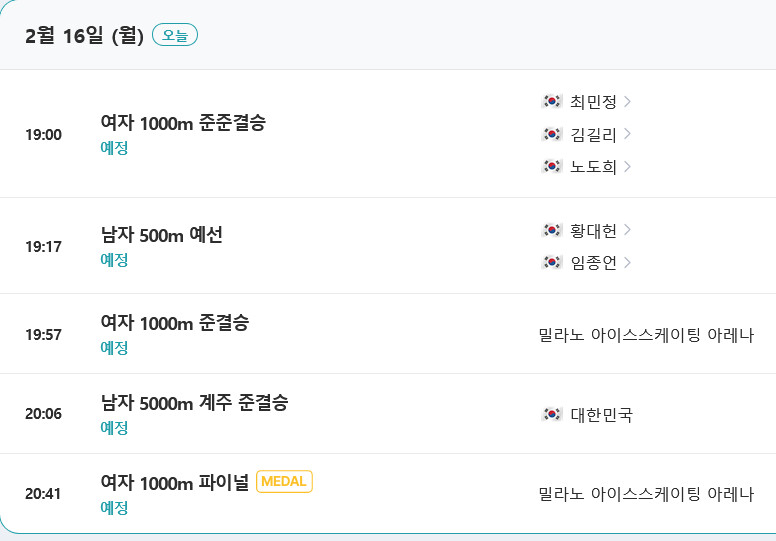Click athlete name 최민정
776x541 pixels.
pyautogui.click(x=592, y=101)
